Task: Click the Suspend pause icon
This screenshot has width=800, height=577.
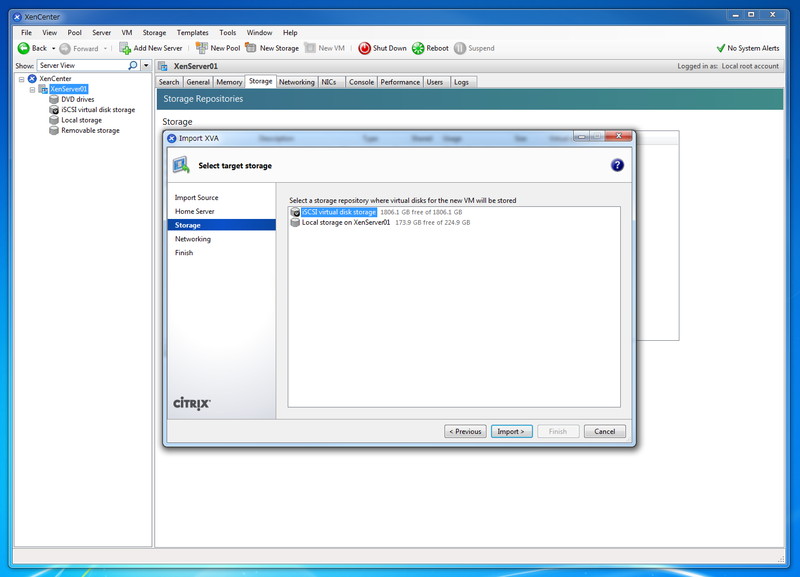Action: tap(460, 48)
